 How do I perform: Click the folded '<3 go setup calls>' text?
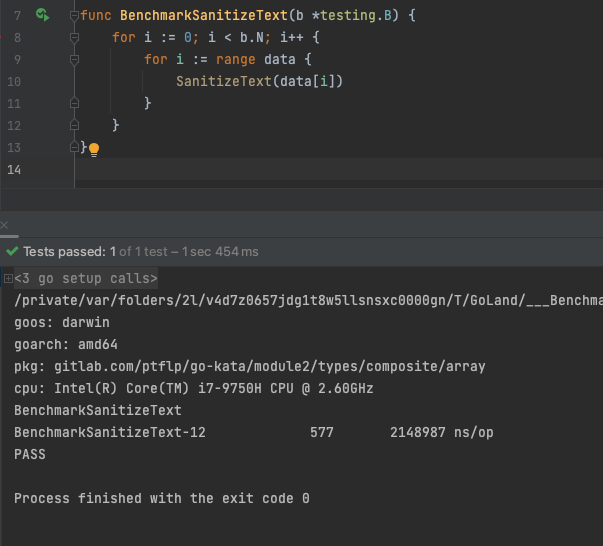pos(86,279)
